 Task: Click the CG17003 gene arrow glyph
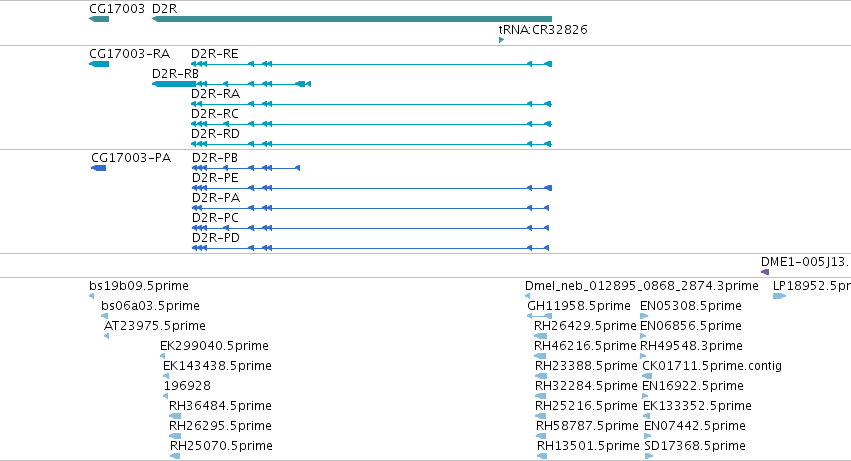click(x=99, y=19)
